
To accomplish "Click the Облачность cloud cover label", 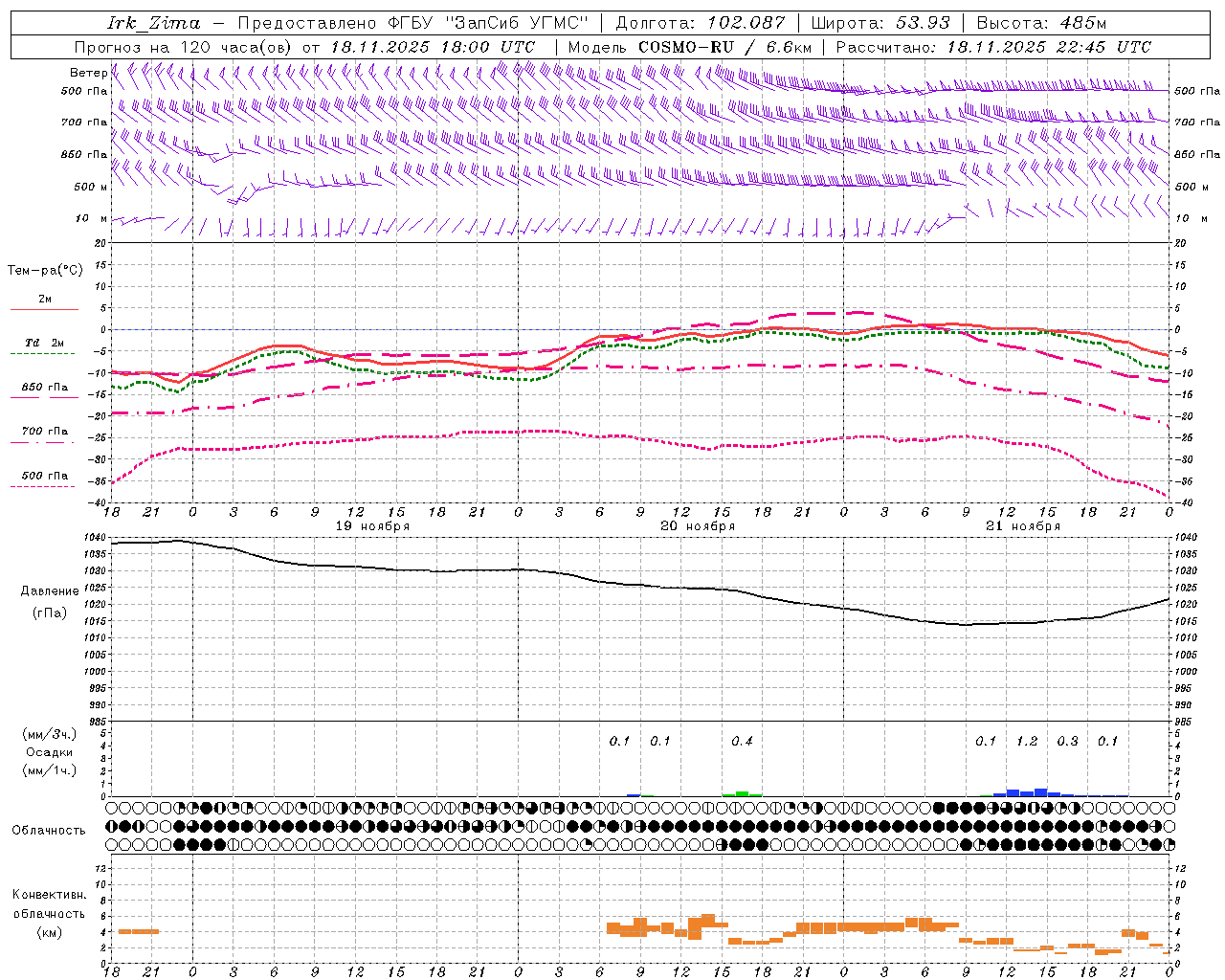I will [49, 831].
